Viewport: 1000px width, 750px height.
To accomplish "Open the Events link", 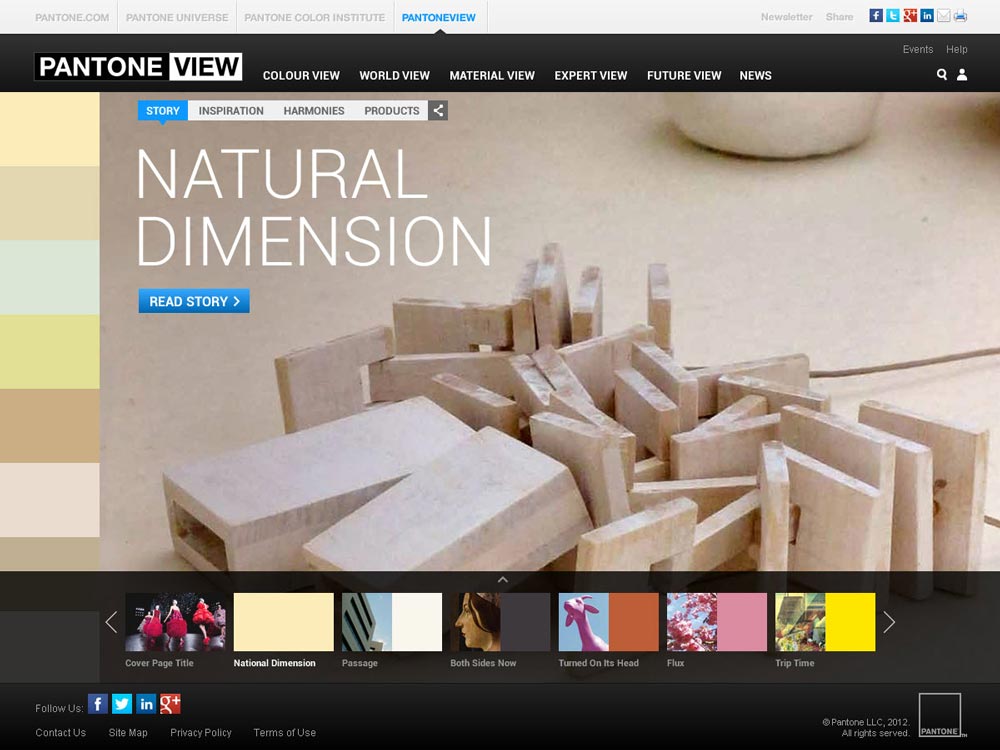I will coord(918,49).
